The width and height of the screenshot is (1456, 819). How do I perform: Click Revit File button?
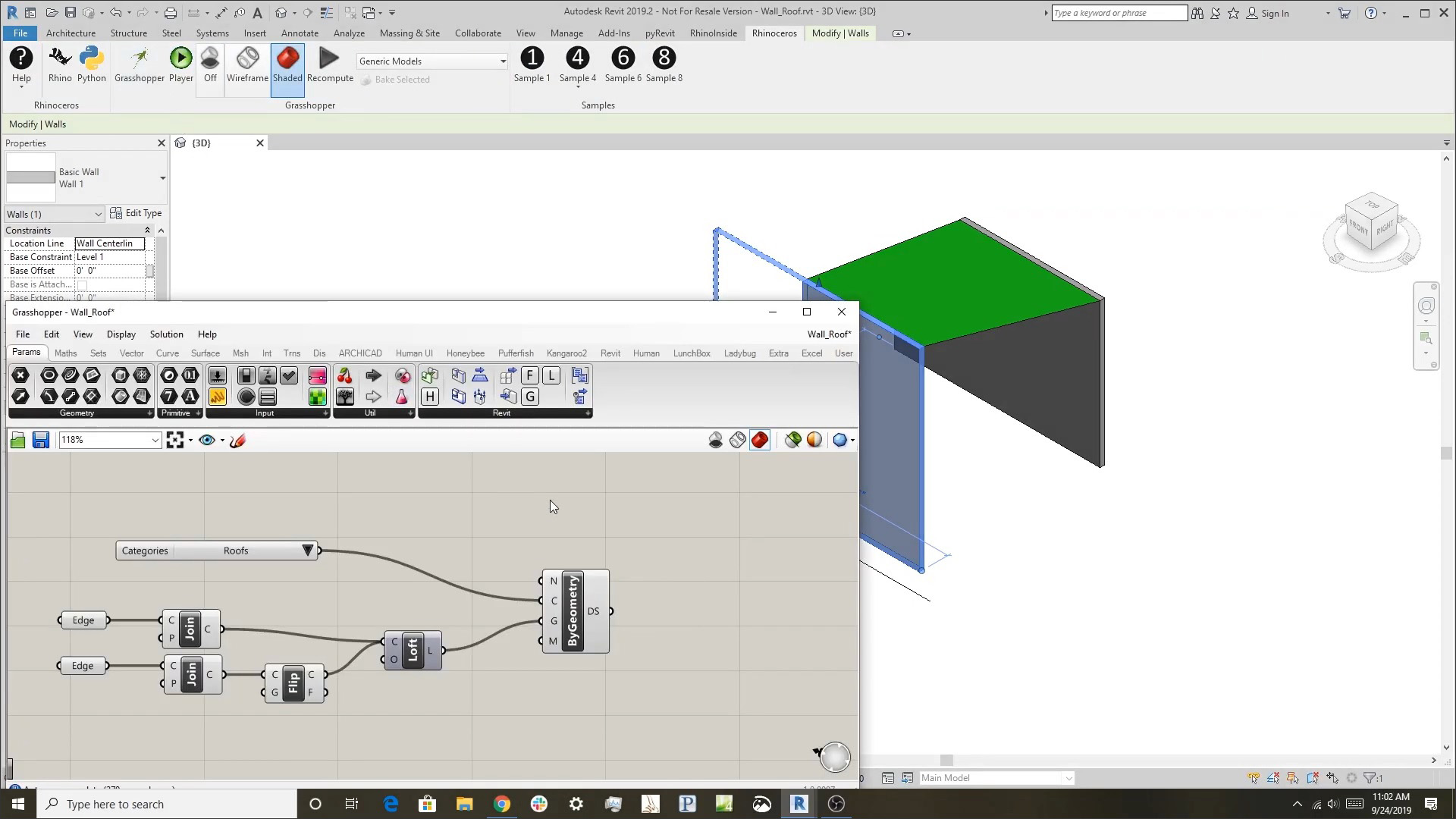(x=20, y=33)
